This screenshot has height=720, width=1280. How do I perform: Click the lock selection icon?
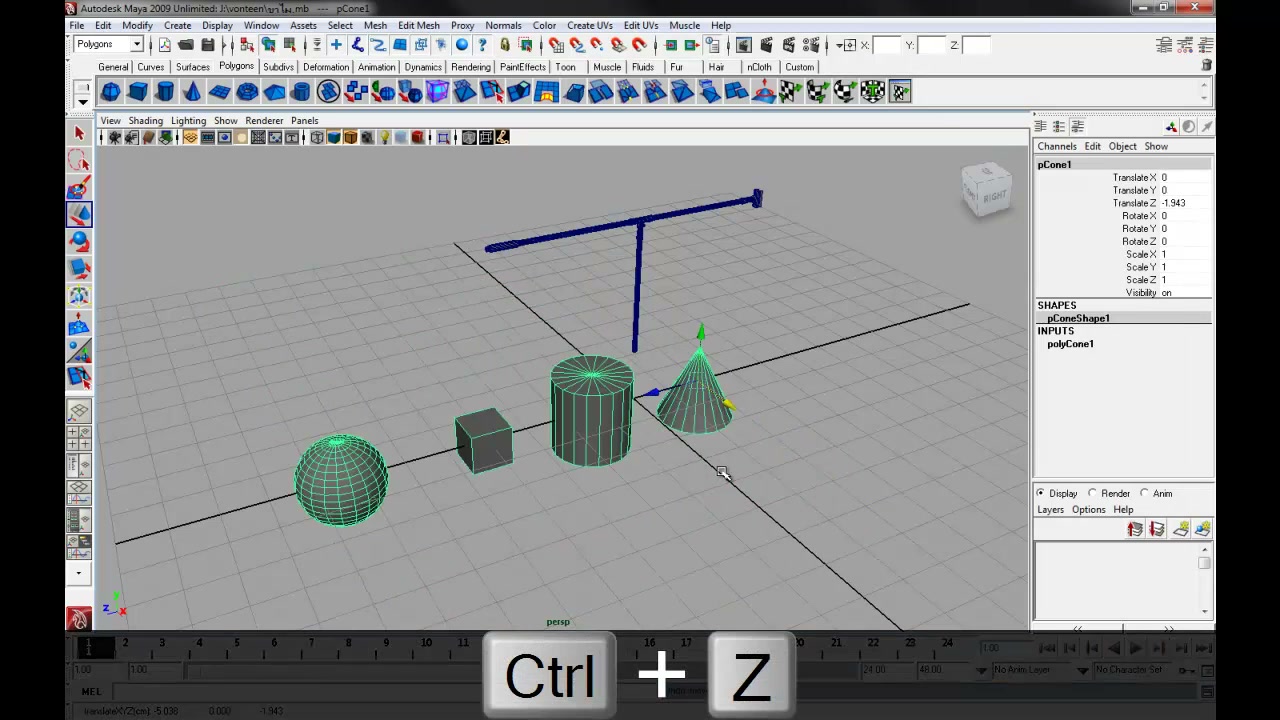pos(505,45)
